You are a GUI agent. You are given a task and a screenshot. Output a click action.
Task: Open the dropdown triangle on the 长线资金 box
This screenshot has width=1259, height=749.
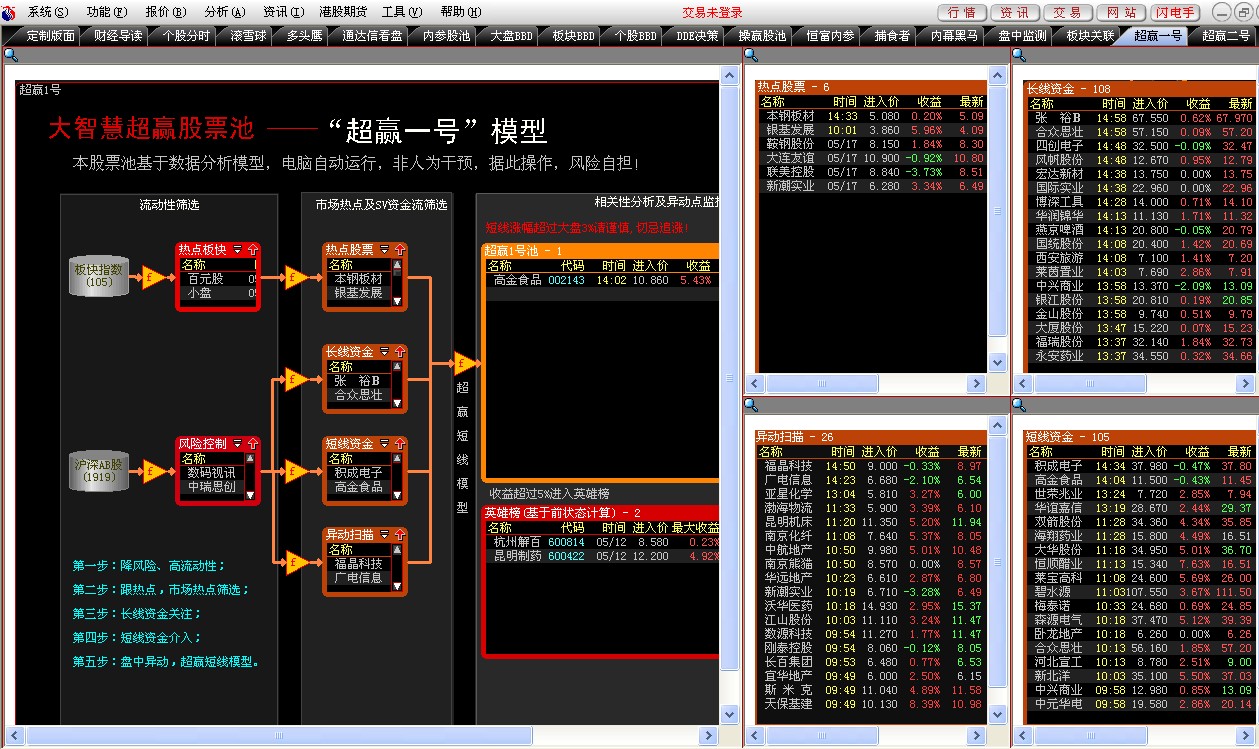pyautogui.click(x=384, y=352)
